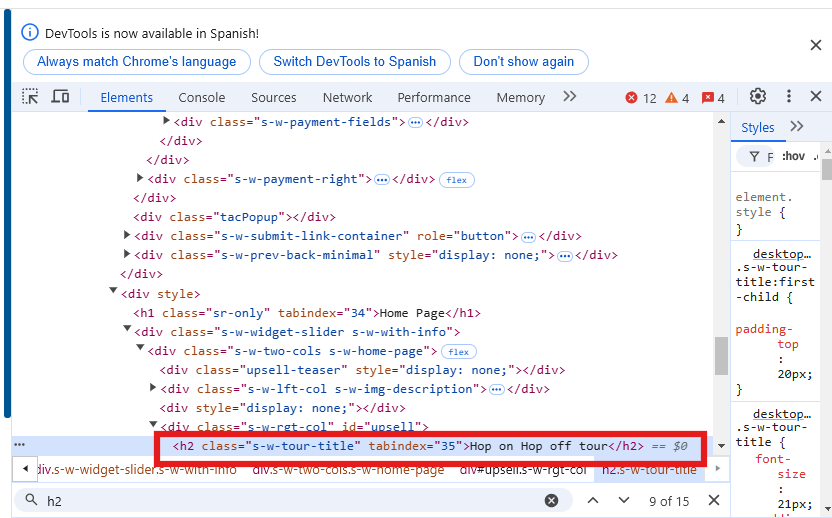This screenshot has width=832, height=518.
Task: Click Don't show again
Action: click(524, 62)
